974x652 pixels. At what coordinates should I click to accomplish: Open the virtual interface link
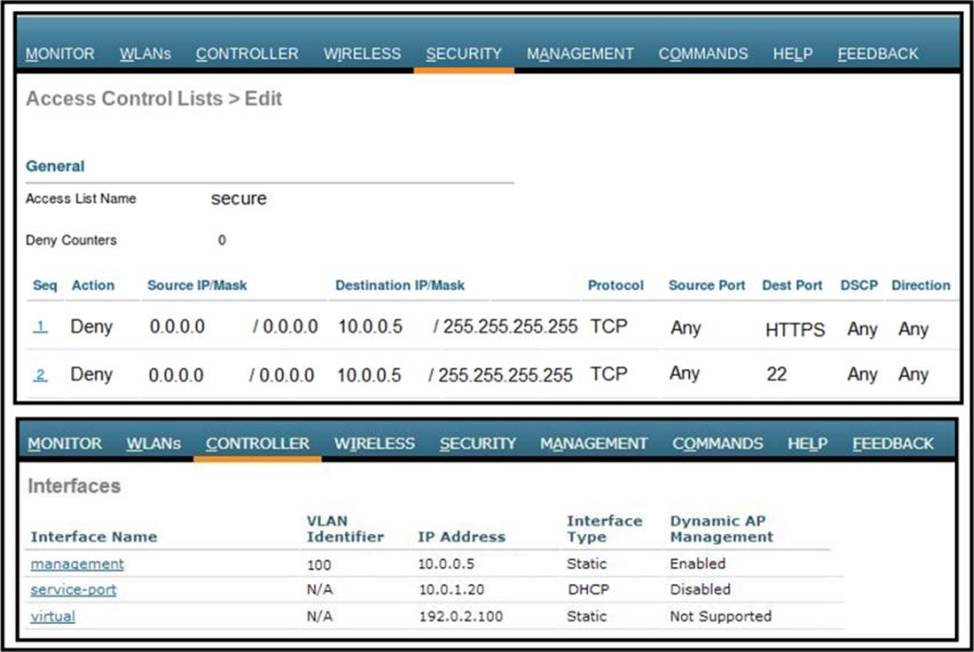tap(52, 616)
